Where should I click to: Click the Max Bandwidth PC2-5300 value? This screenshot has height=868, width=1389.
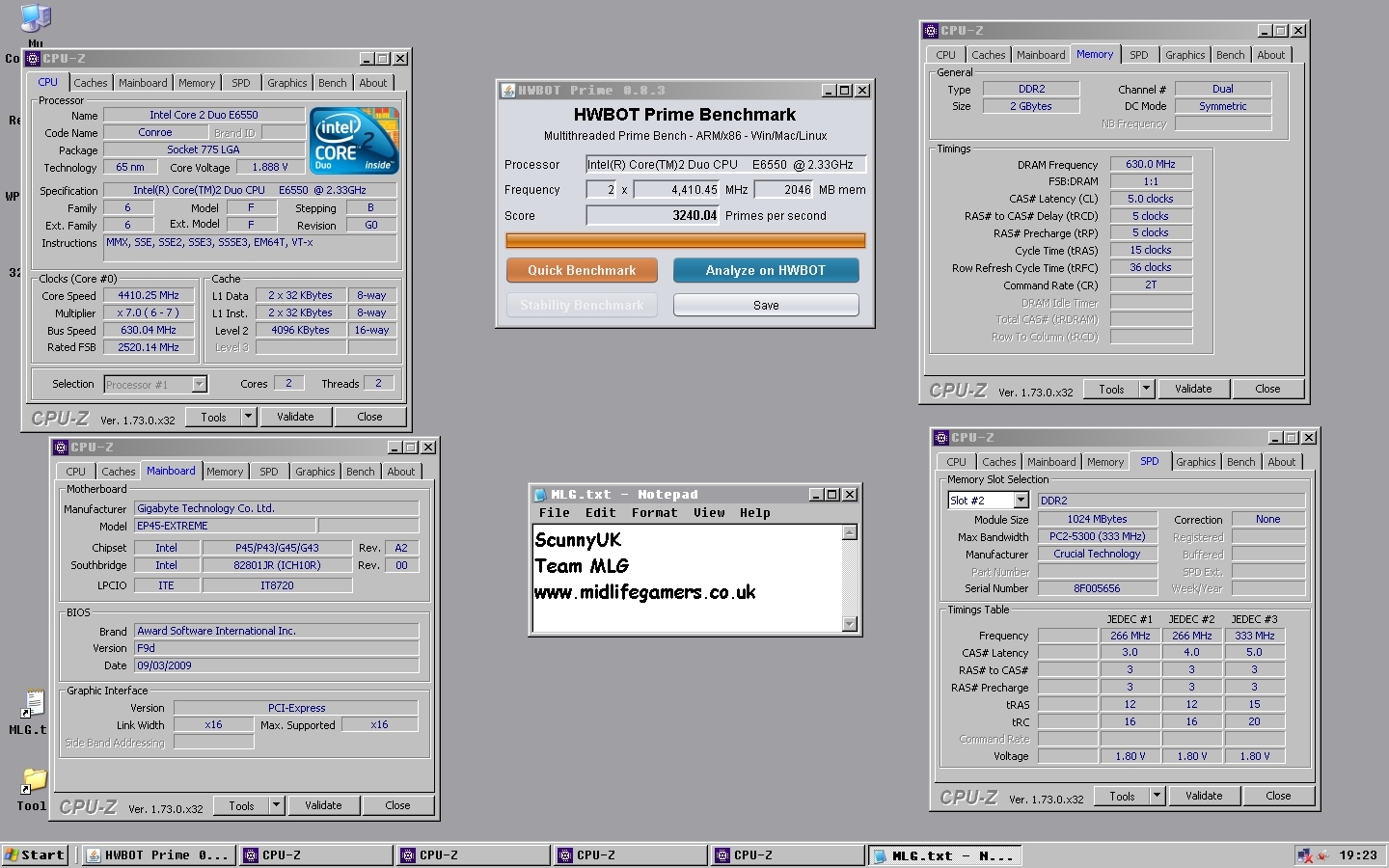click(1097, 536)
